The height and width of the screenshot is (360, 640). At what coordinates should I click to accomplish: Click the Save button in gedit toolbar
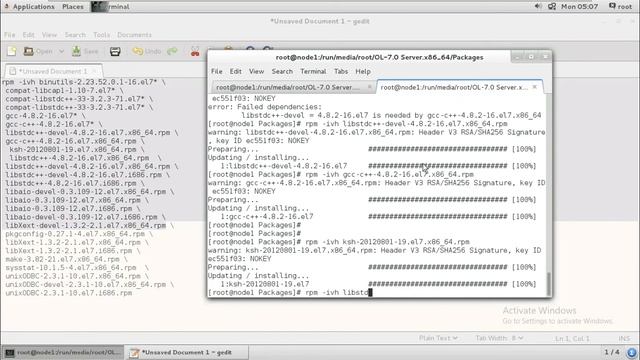click(85, 51)
